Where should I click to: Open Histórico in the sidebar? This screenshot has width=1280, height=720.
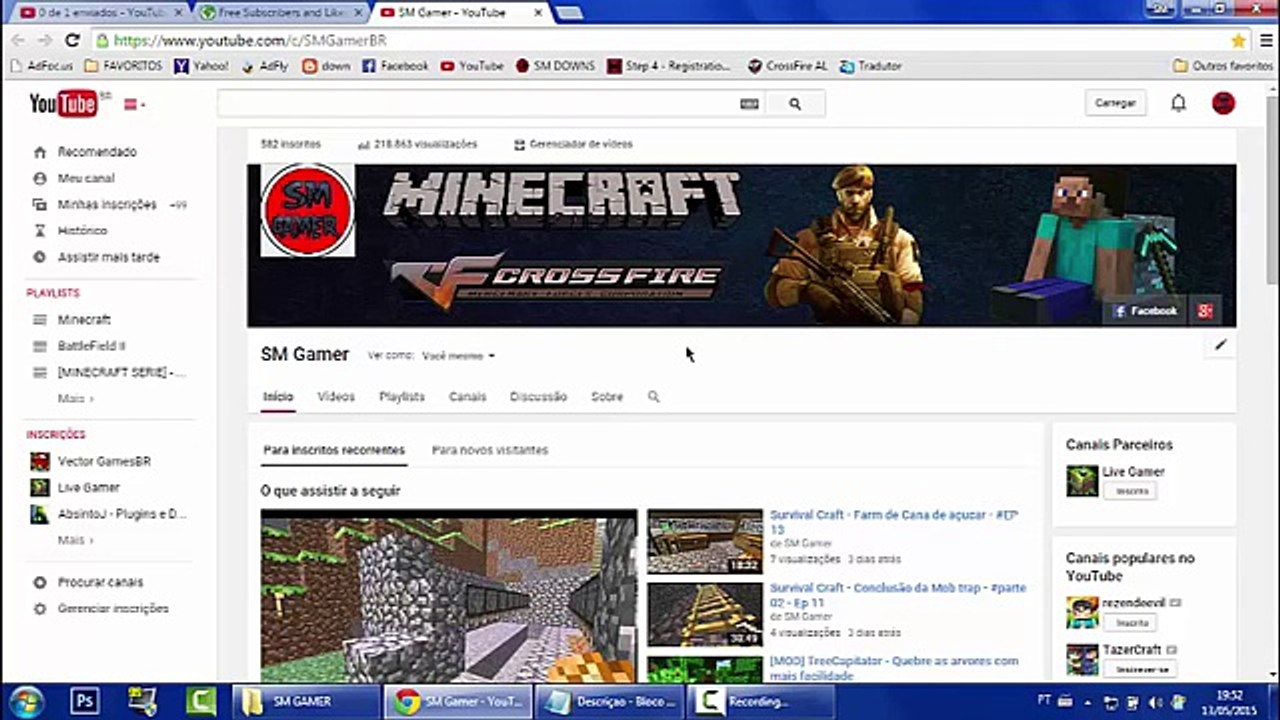82,230
